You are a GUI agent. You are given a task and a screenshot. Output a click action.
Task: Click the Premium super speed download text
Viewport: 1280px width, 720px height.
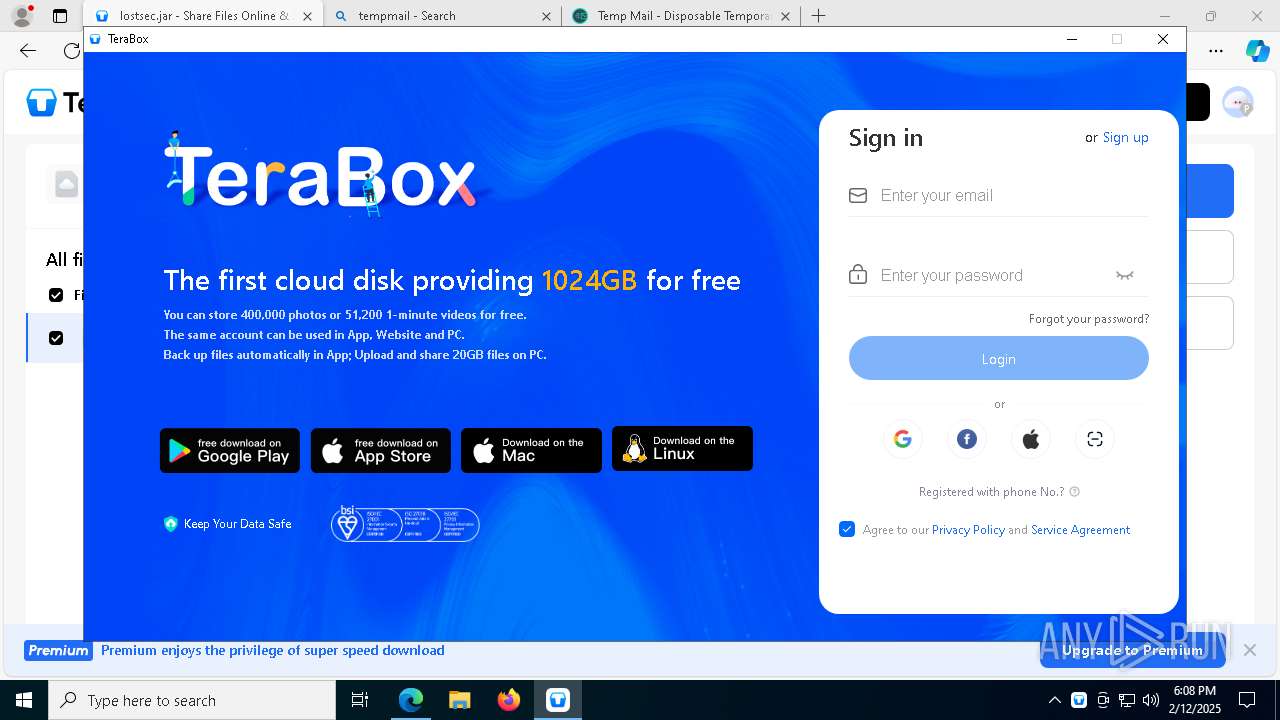coord(273,650)
